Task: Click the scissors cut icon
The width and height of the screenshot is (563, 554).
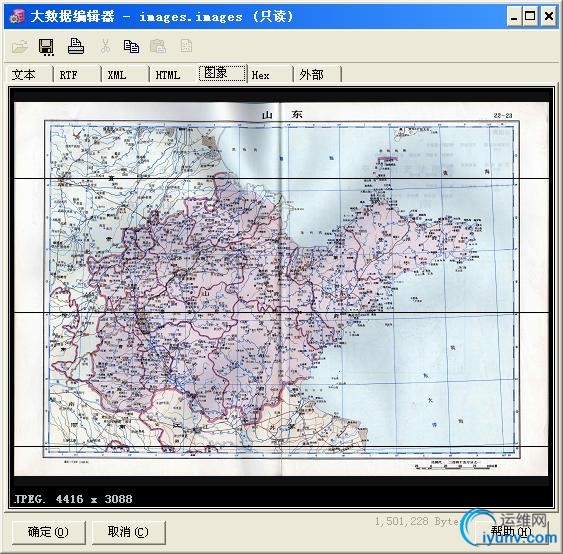Action: (105, 46)
